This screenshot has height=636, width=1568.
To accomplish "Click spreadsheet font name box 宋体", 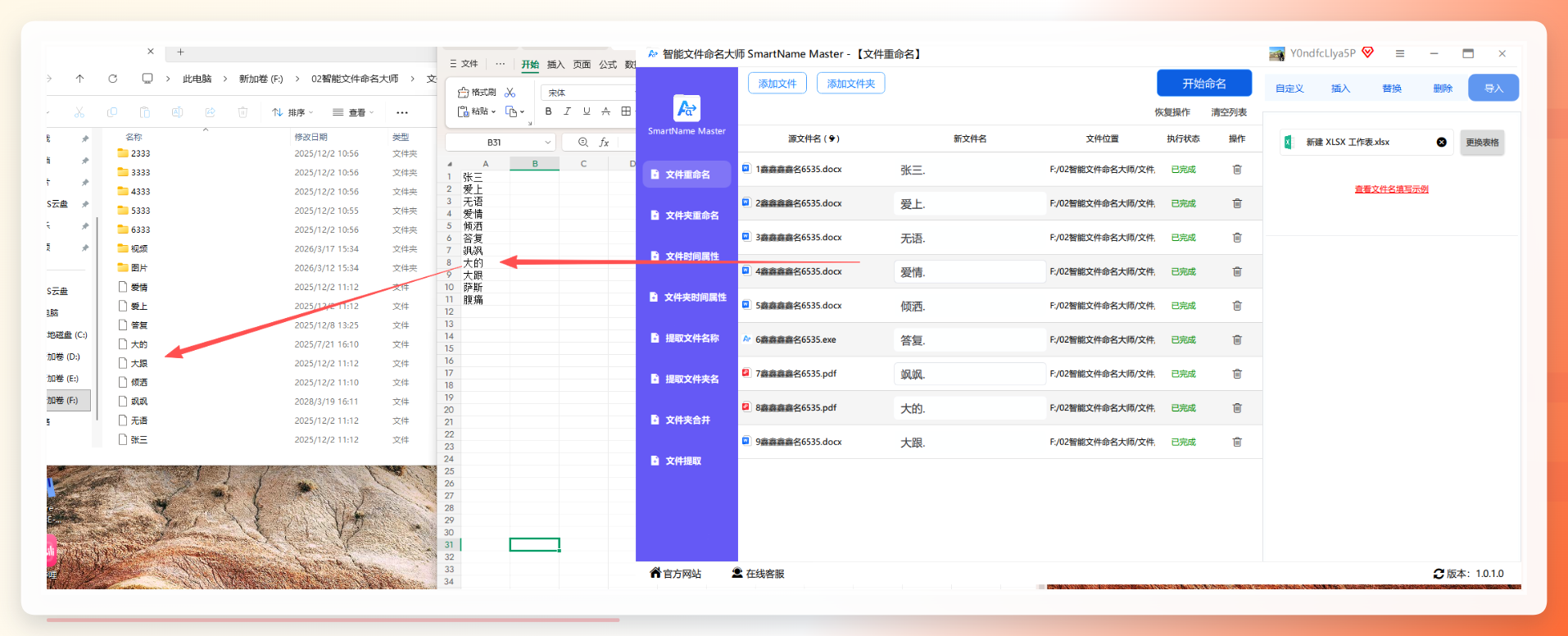I will click(x=587, y=93).
